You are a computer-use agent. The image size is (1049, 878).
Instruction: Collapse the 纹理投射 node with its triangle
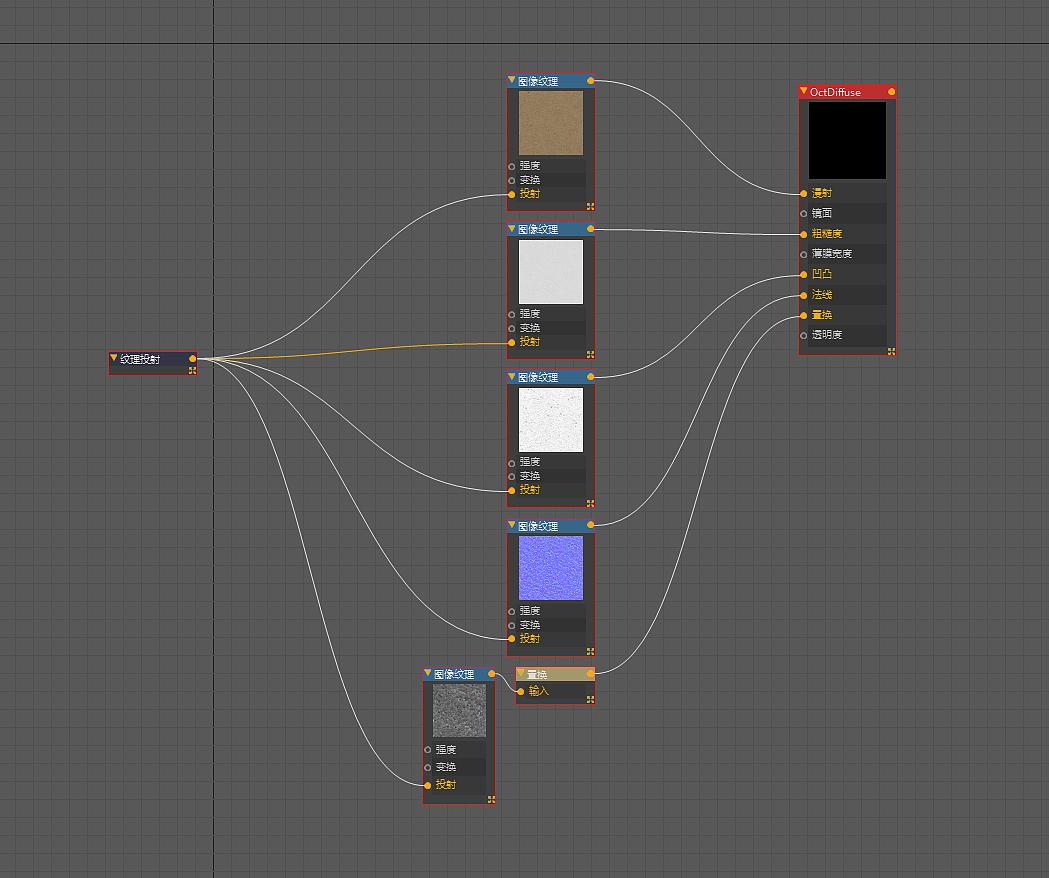click(x=114, y=358)
